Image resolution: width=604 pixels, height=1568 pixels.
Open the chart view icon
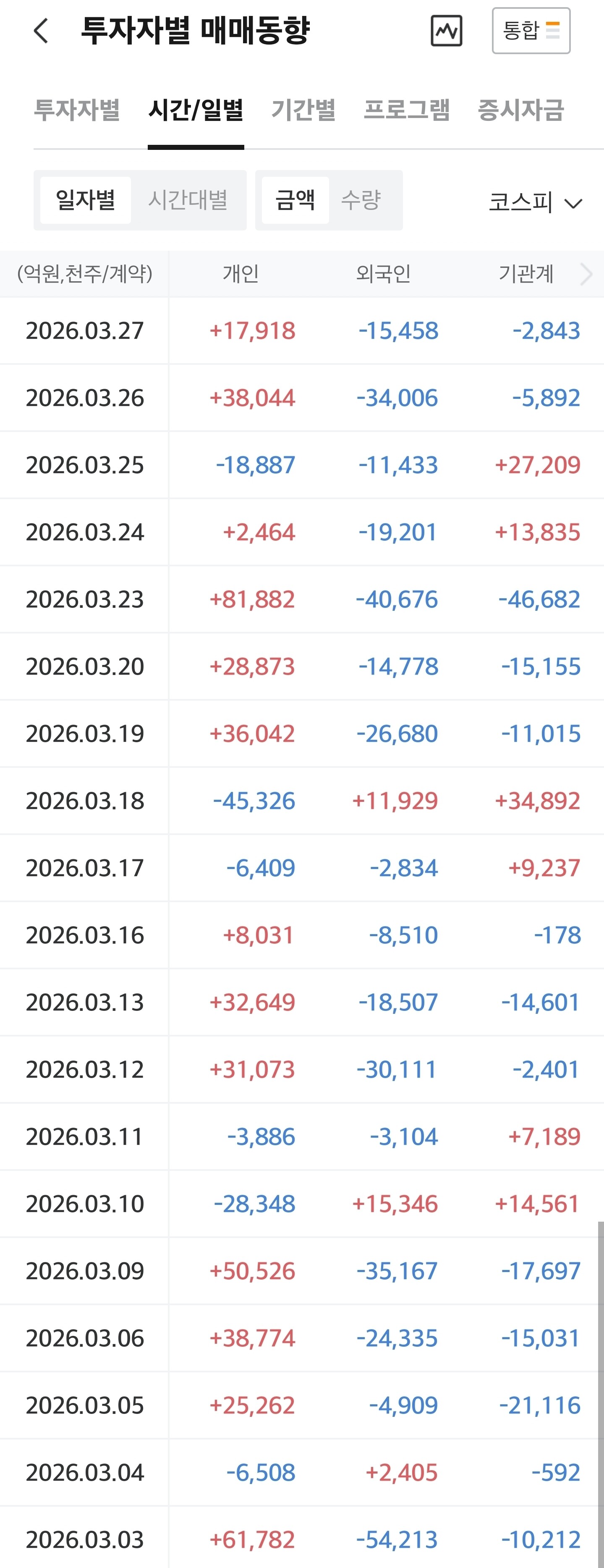[446, 31]
